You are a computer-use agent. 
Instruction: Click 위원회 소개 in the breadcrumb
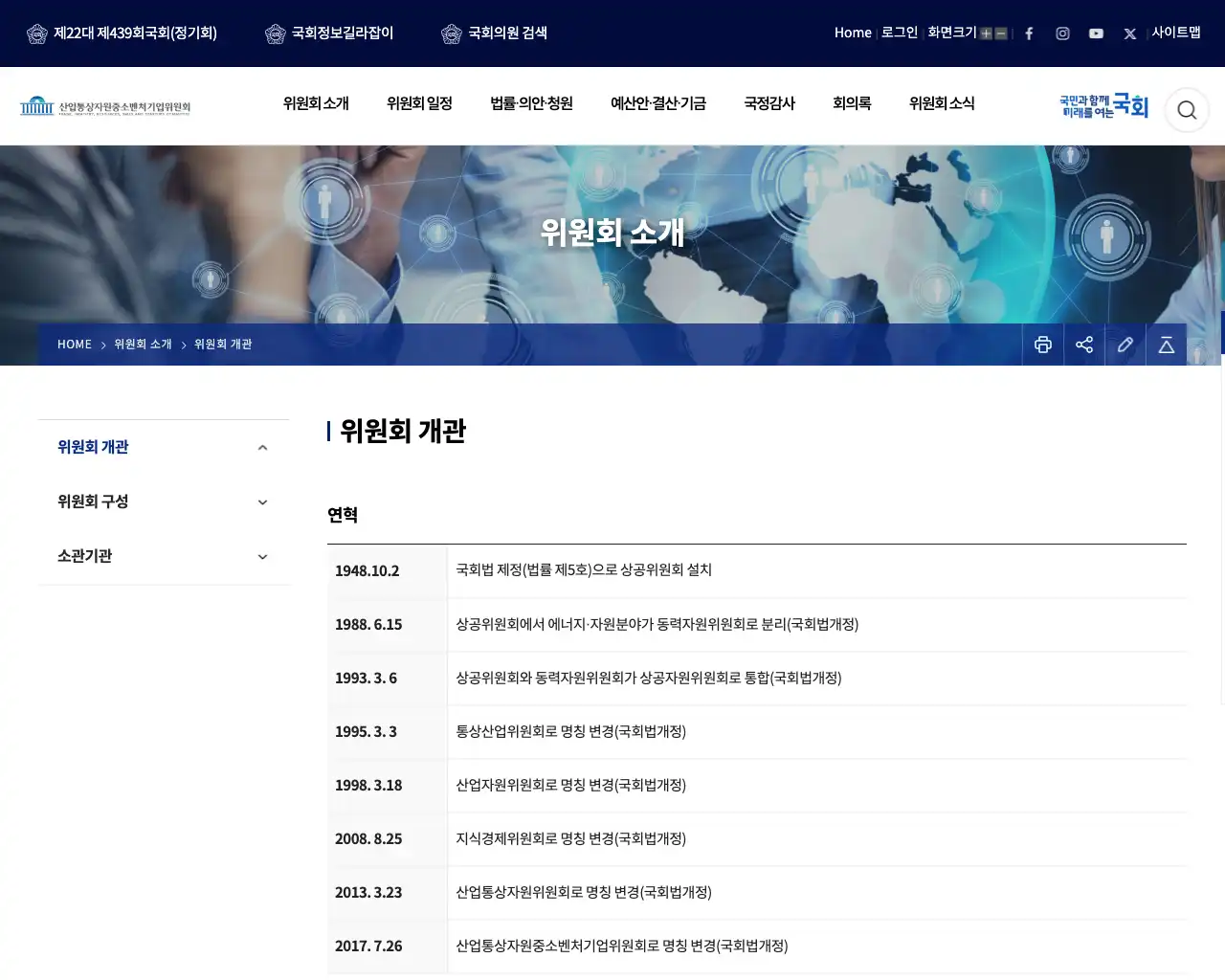click(x=143, y=345)
